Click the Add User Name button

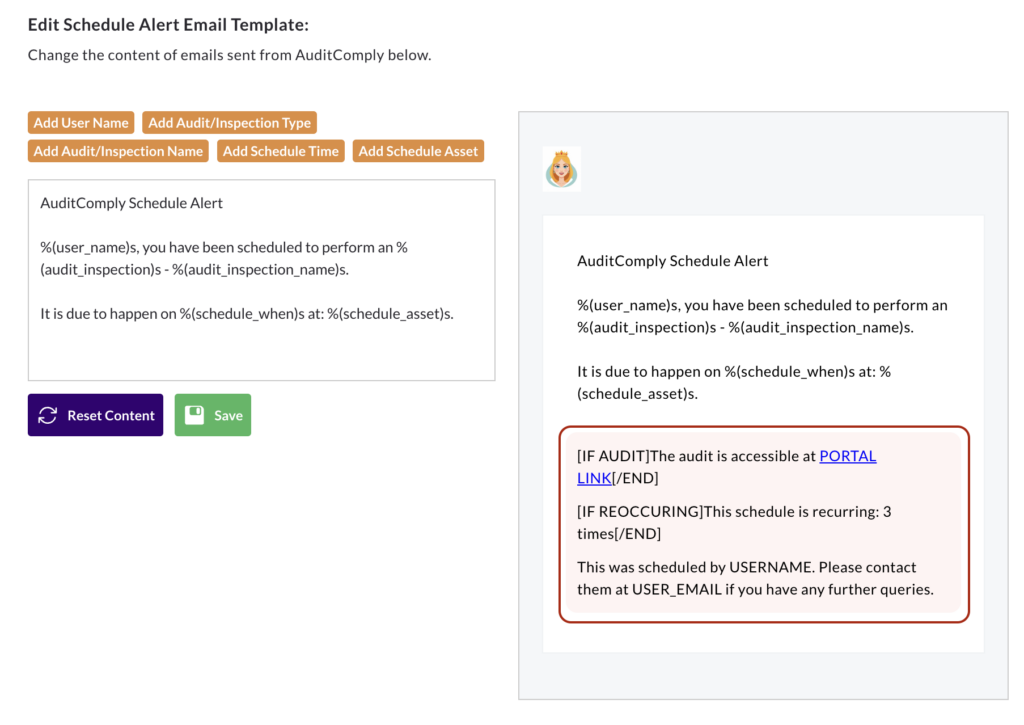(x=81, y=123)
